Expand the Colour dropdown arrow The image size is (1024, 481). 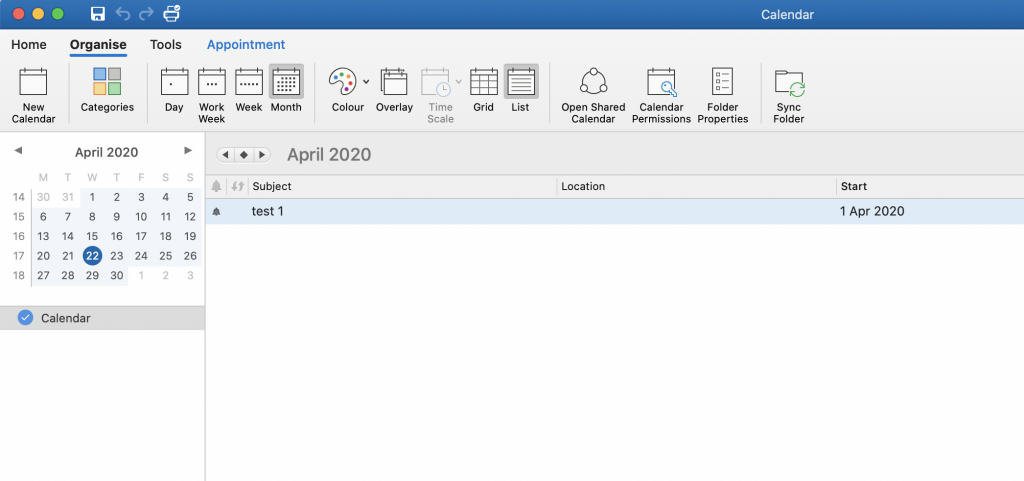pyautogui.click(x=366, y=82)
